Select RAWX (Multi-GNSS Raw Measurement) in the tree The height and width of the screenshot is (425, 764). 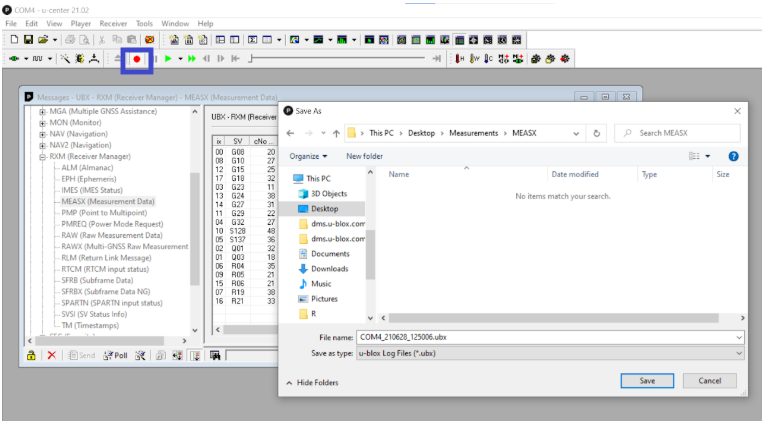point(125,247)
